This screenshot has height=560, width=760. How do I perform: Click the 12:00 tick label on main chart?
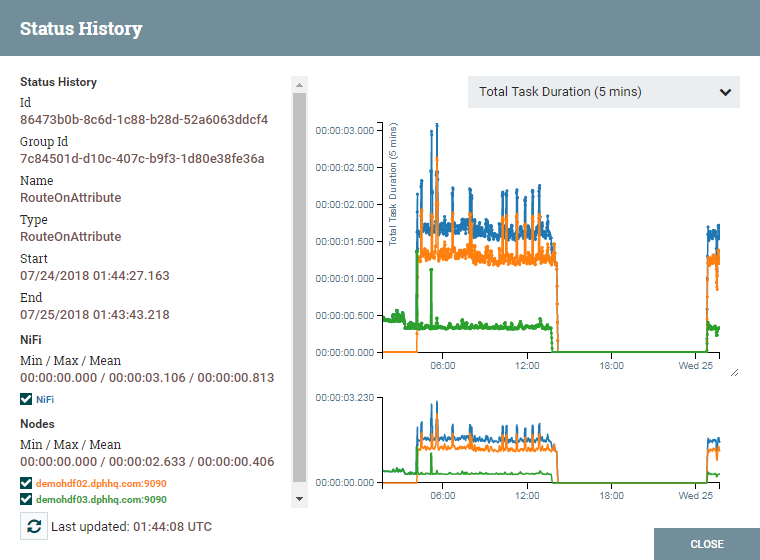pos(526,366)
